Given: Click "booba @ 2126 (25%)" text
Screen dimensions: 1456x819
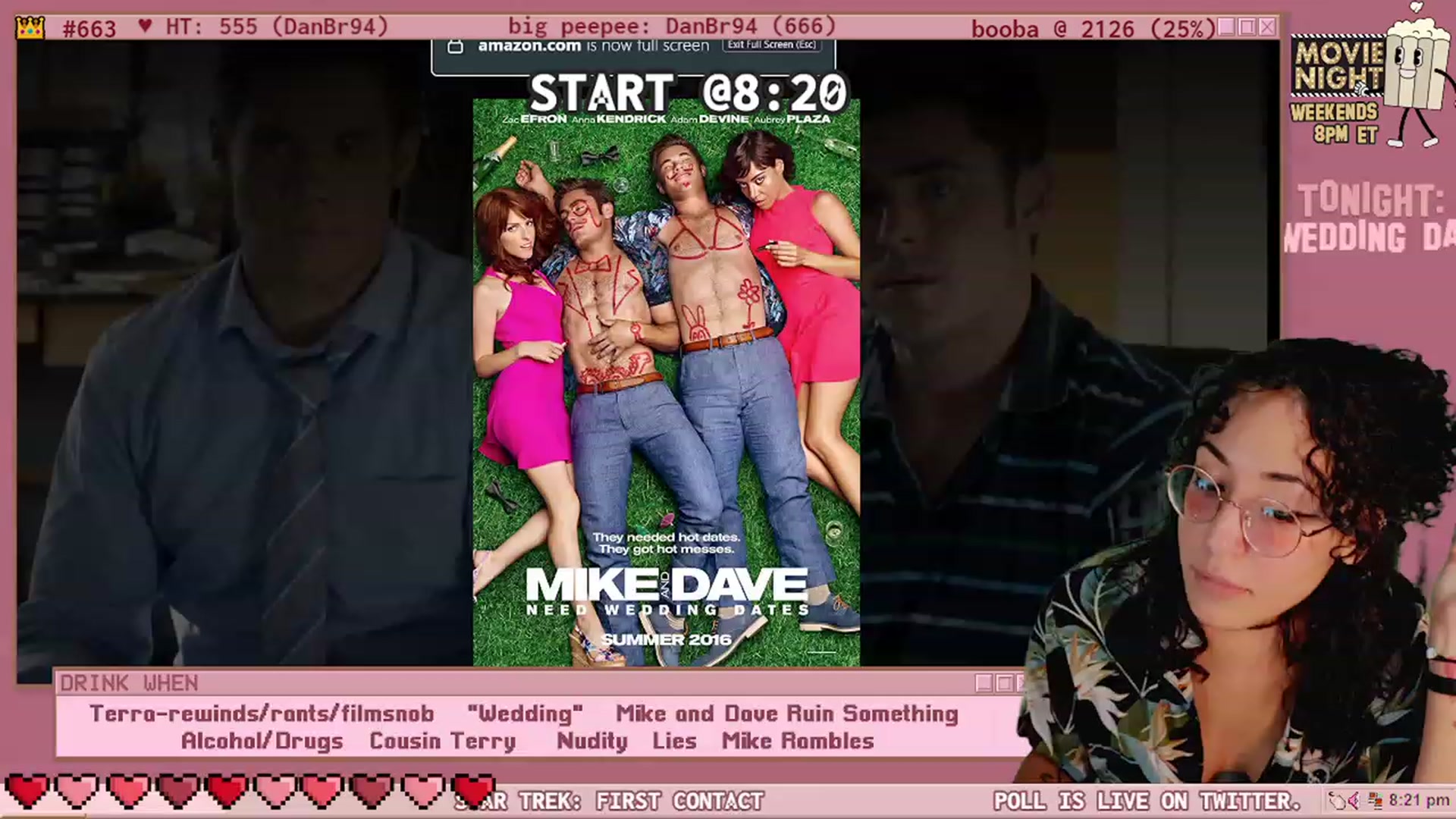Looking at the screenshot, I should pos(1093,29).
